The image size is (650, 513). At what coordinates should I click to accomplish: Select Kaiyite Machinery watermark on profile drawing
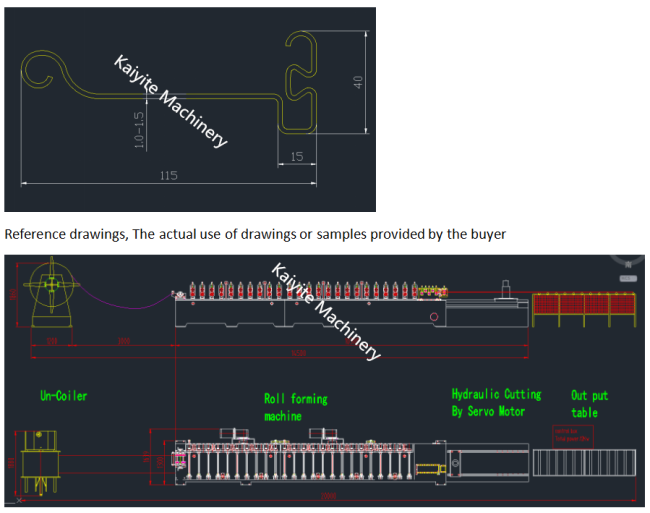click(x=169, y=100)
